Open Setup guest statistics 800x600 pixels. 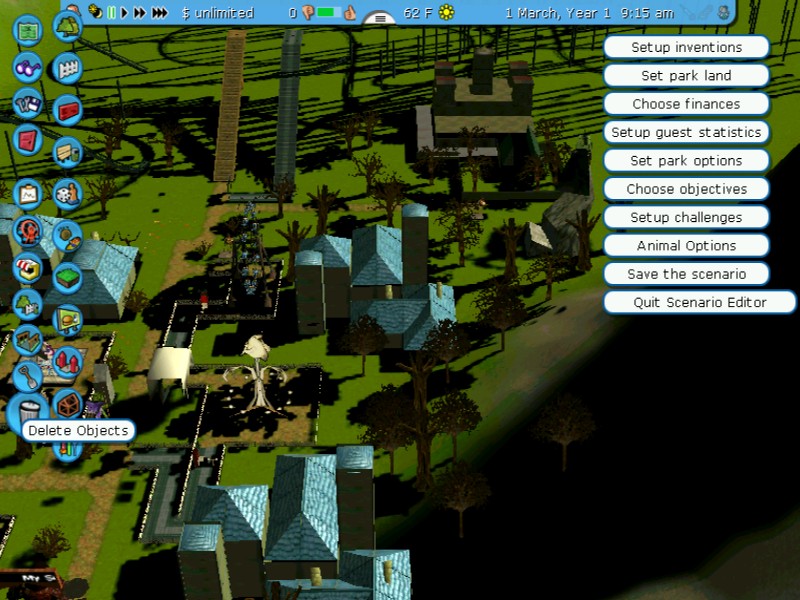tap(686, 132)
